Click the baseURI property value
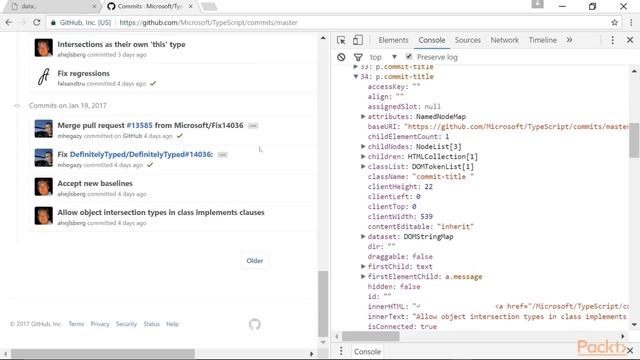The width and height of the screenshot is (640, 360). [x=516, y=127]
